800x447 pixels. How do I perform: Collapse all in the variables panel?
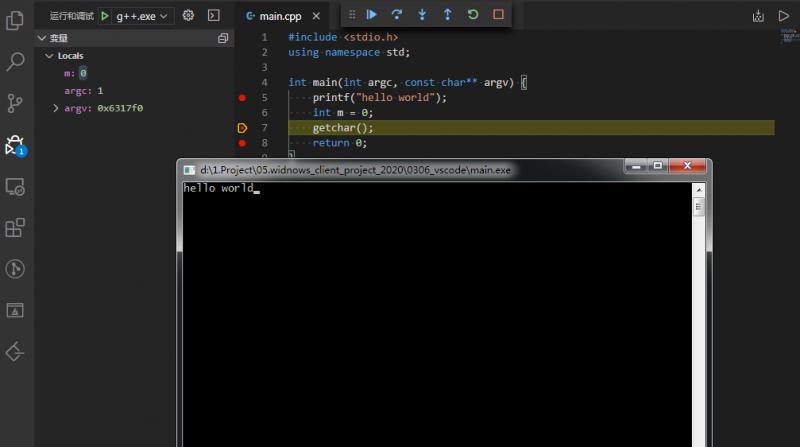[223, 38]
